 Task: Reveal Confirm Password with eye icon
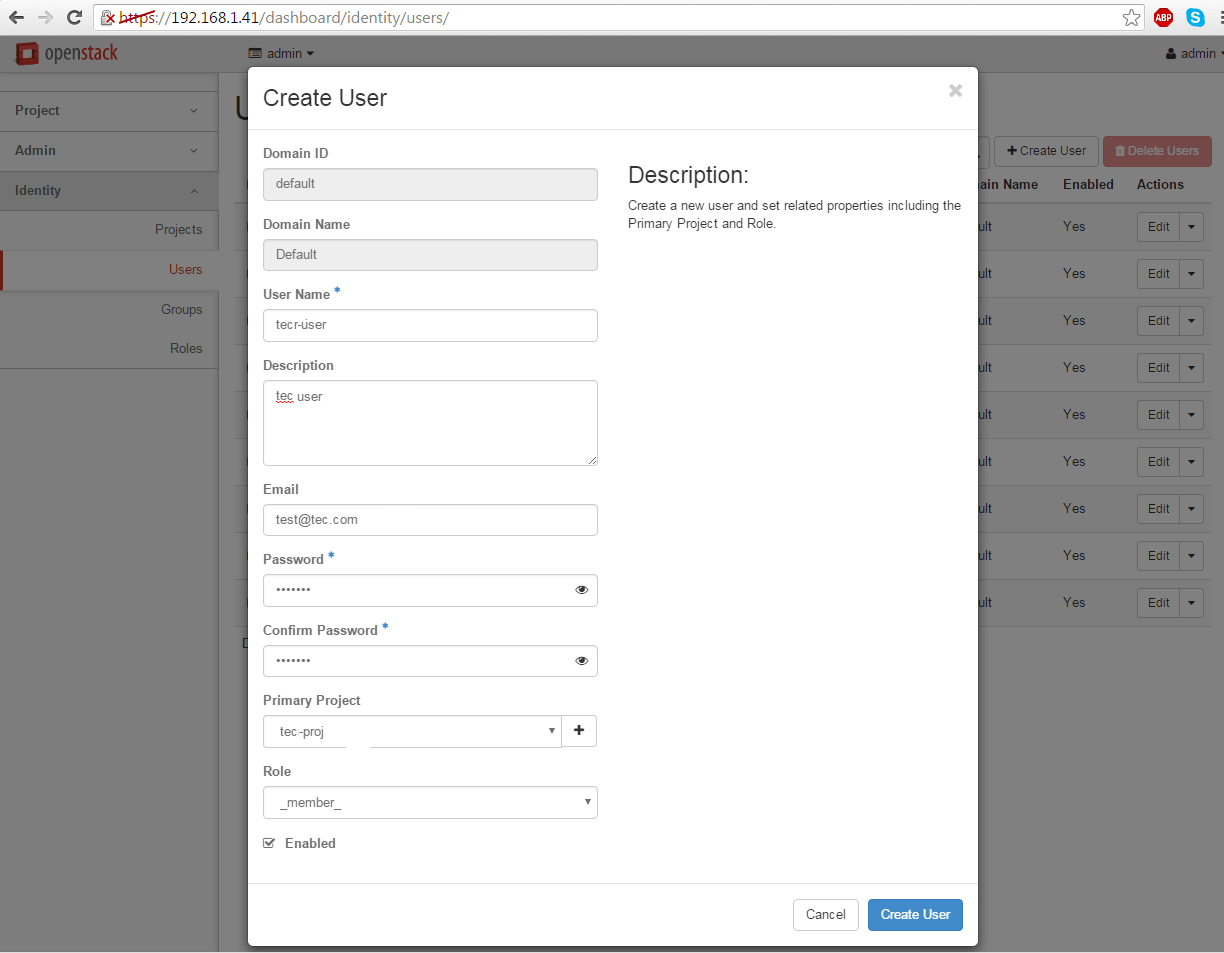pyautogui.click(x=582, y=661)
